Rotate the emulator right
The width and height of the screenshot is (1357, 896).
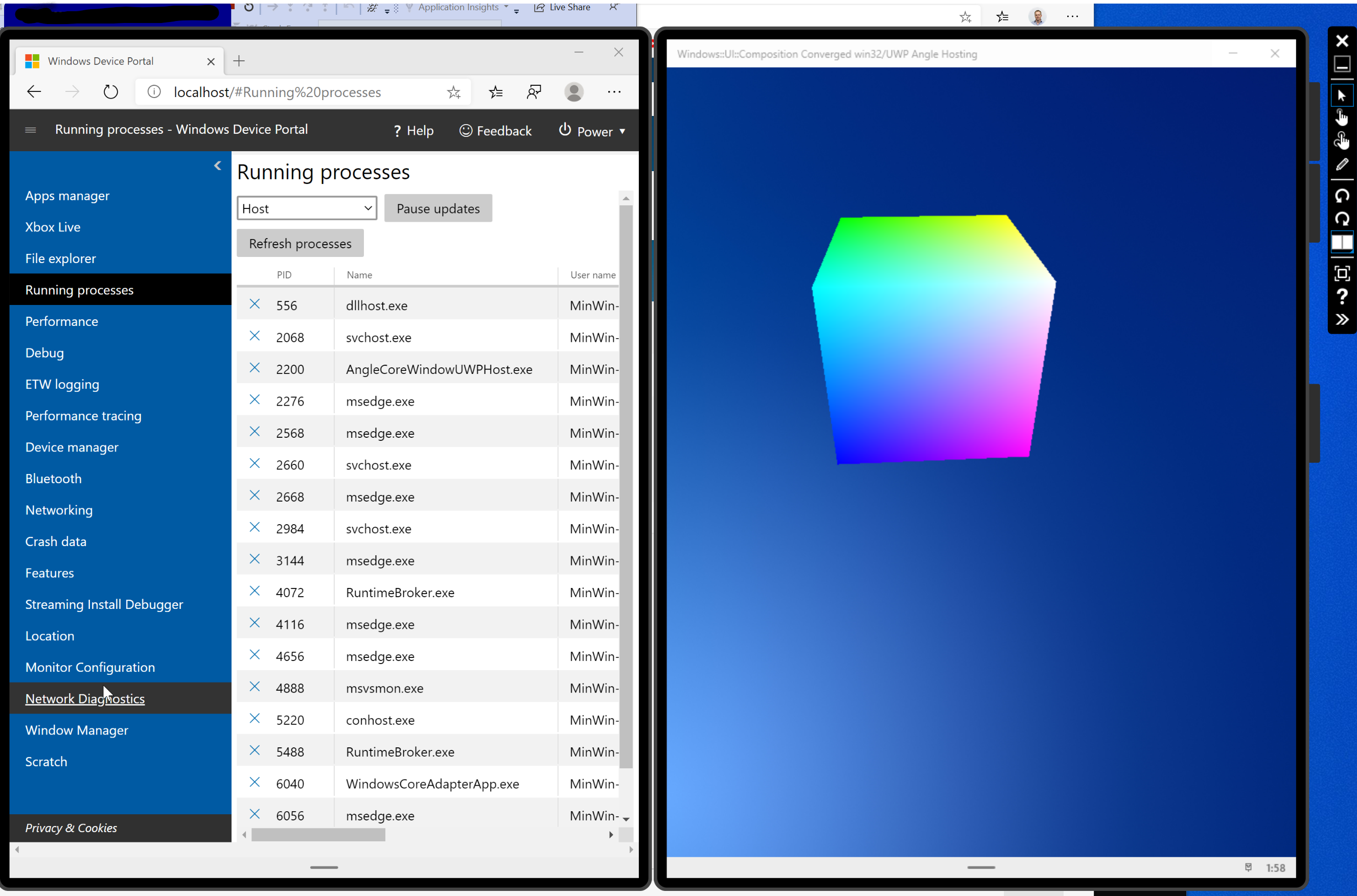click(x=1342, y=219)
